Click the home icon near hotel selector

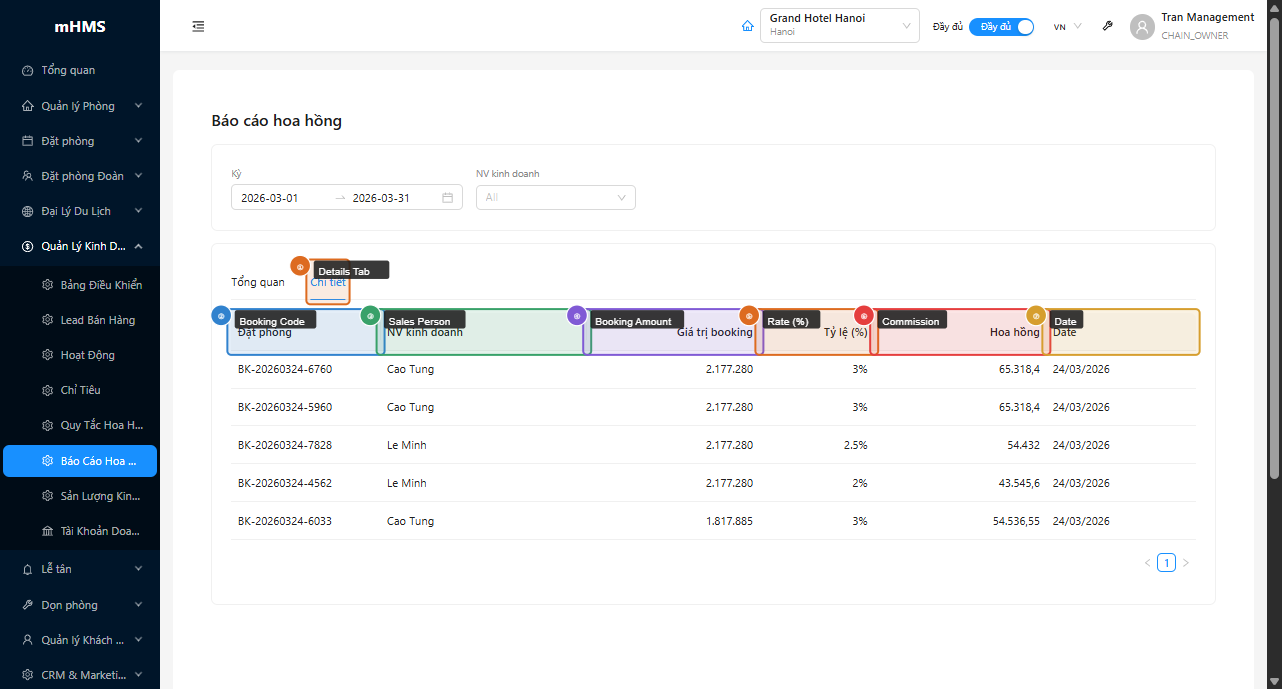pyautogui.click(x=747, y=26)
